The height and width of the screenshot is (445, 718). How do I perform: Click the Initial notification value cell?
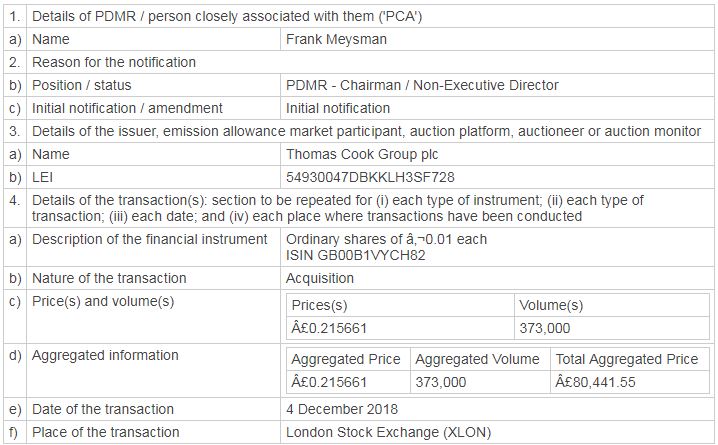pos(338,108)
